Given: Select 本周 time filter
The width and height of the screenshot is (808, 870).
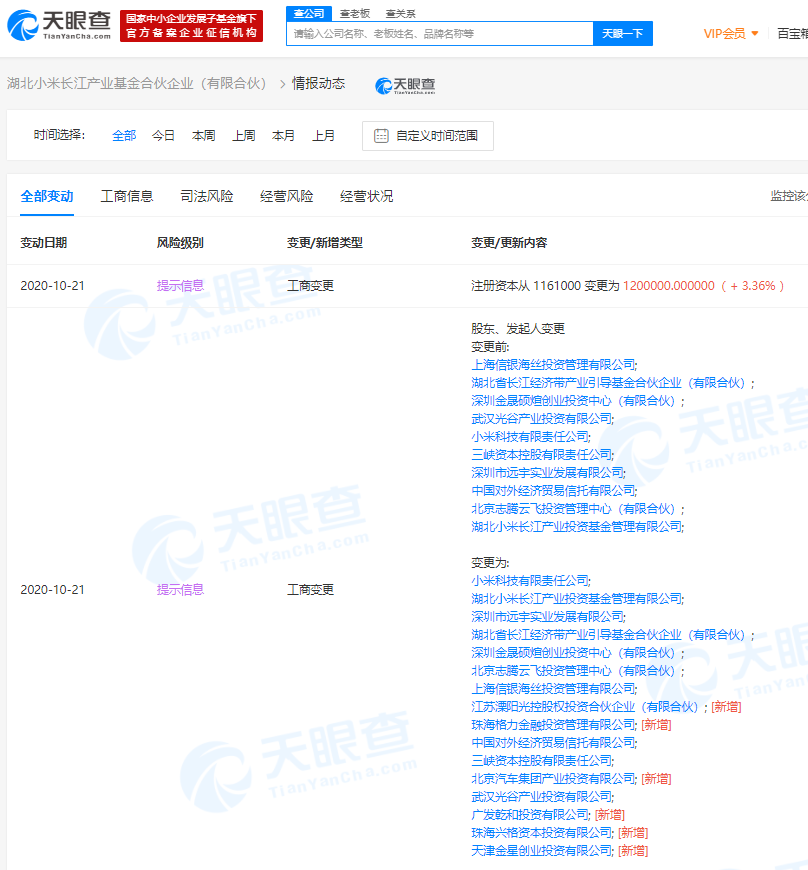Looking at the screenshot, I should [x=204, y=135].
